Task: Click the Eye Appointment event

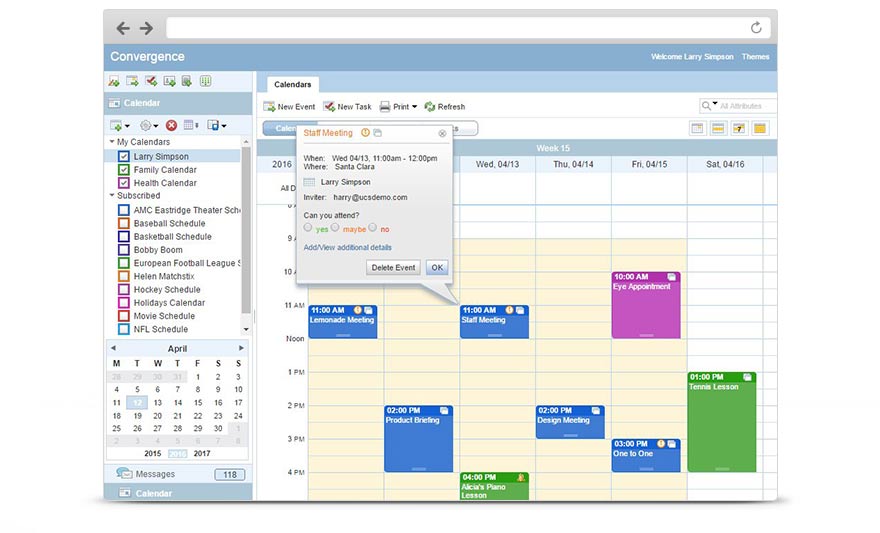Action: click(646, 305)
